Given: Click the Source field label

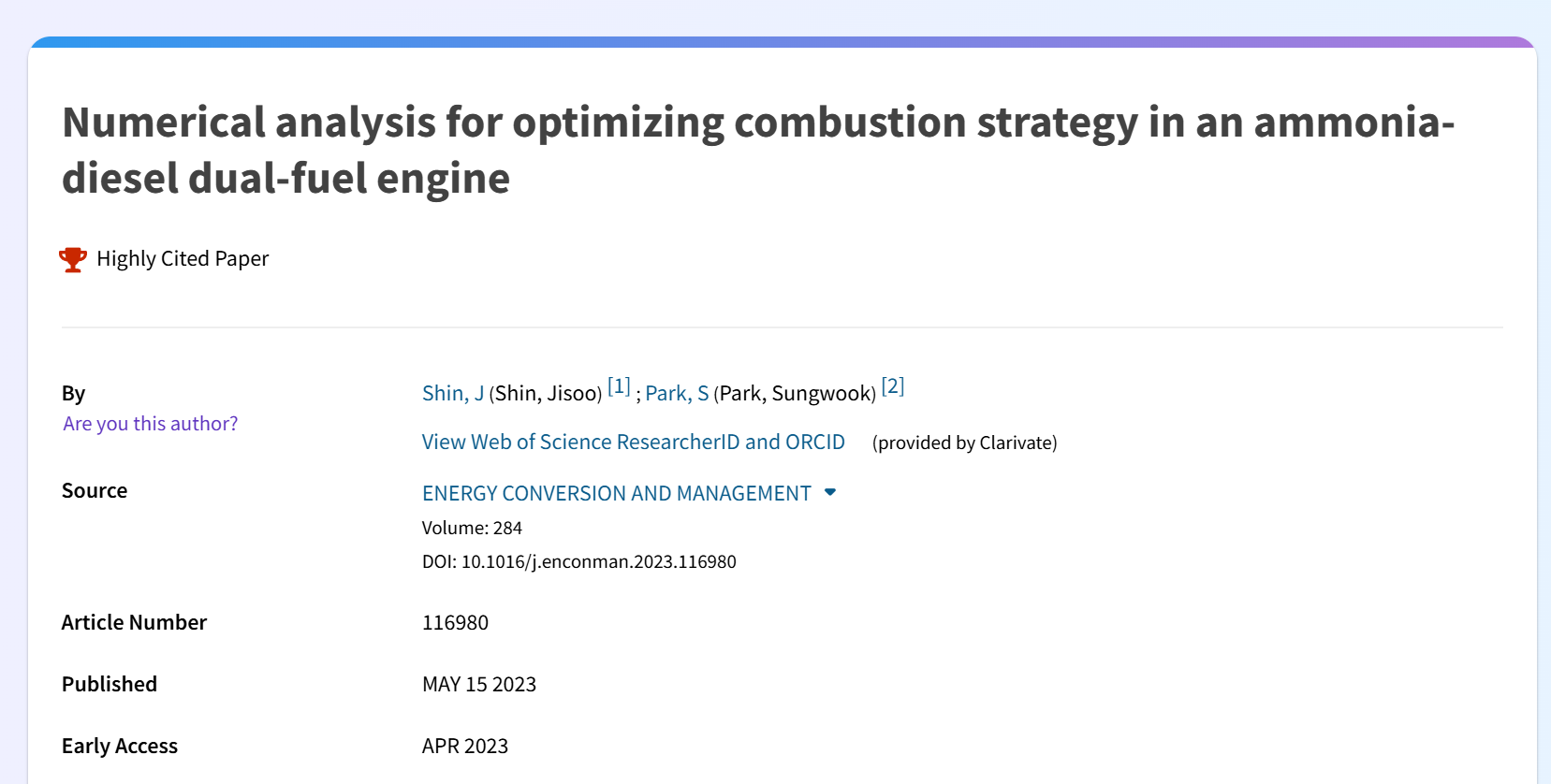Looking at the screenshot, I should pyautogui.click(x=95, y=490).
